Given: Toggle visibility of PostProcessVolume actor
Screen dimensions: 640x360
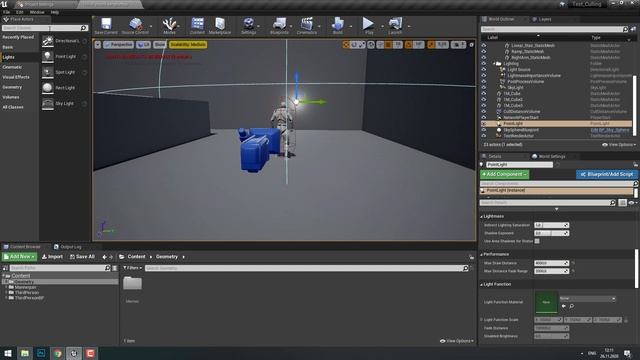Looking at the screenshot, I should tap(484, 82).
